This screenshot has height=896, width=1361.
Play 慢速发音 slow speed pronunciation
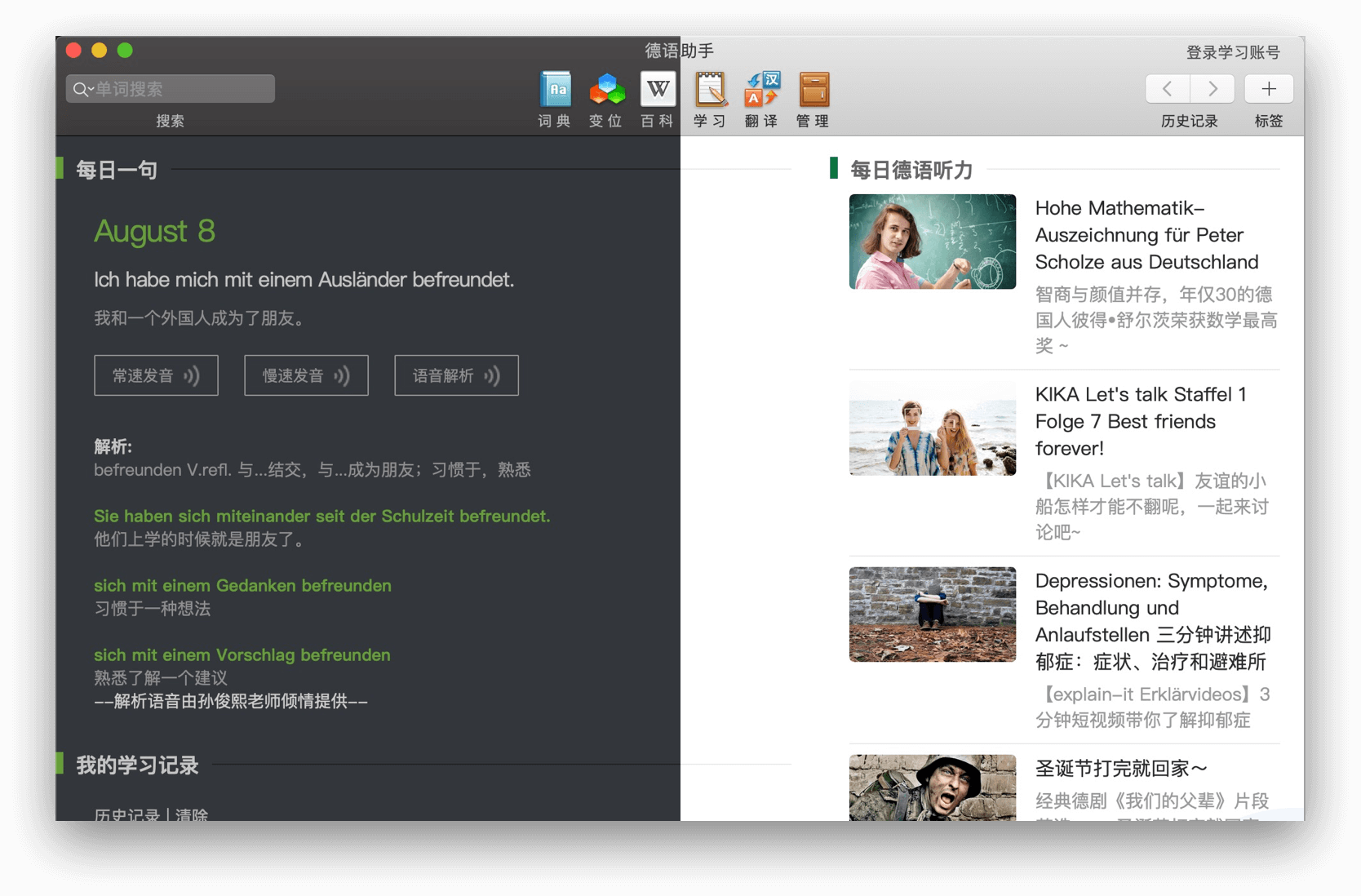tap(306, 375)
